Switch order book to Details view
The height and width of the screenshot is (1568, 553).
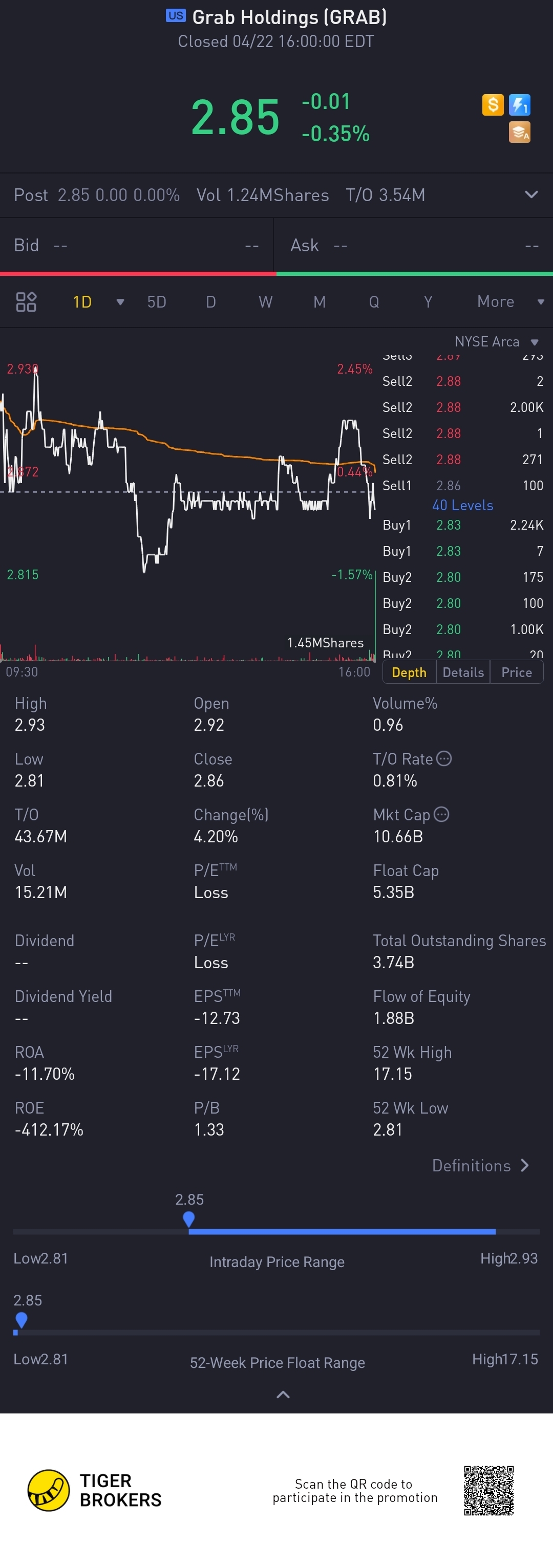tap(463, 672)
